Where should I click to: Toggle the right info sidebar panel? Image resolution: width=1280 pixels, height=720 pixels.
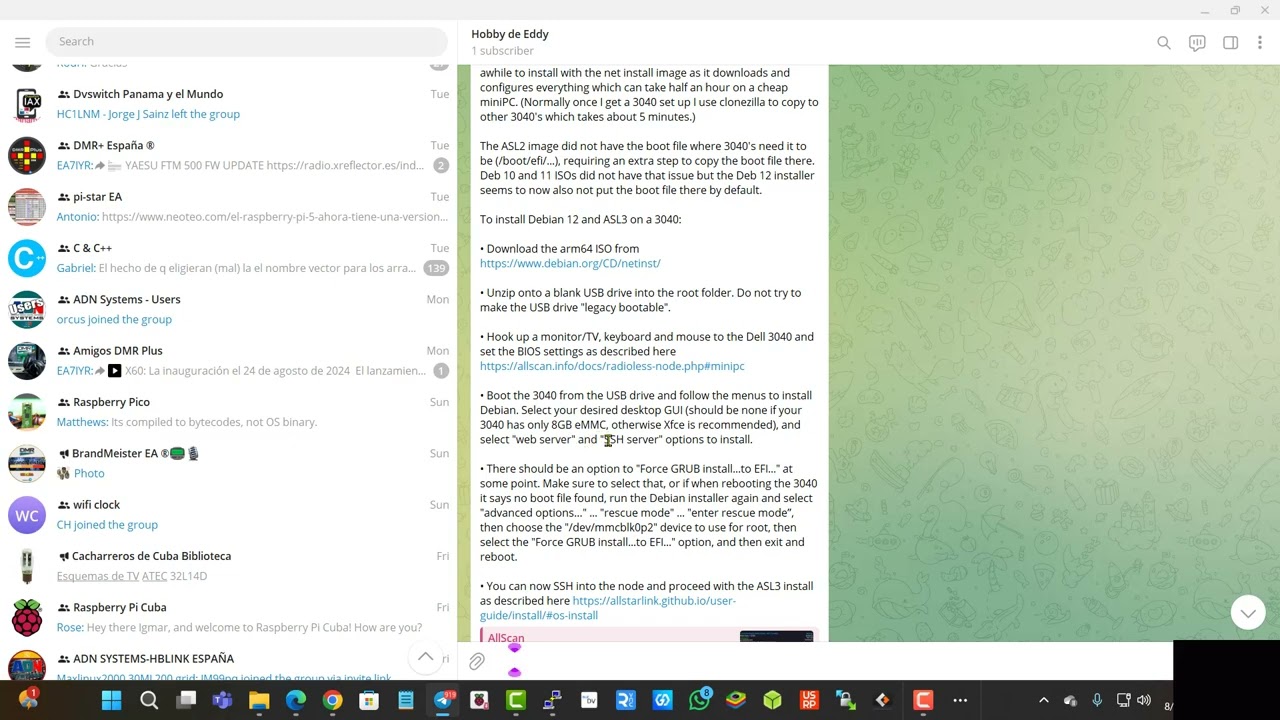1231,43
